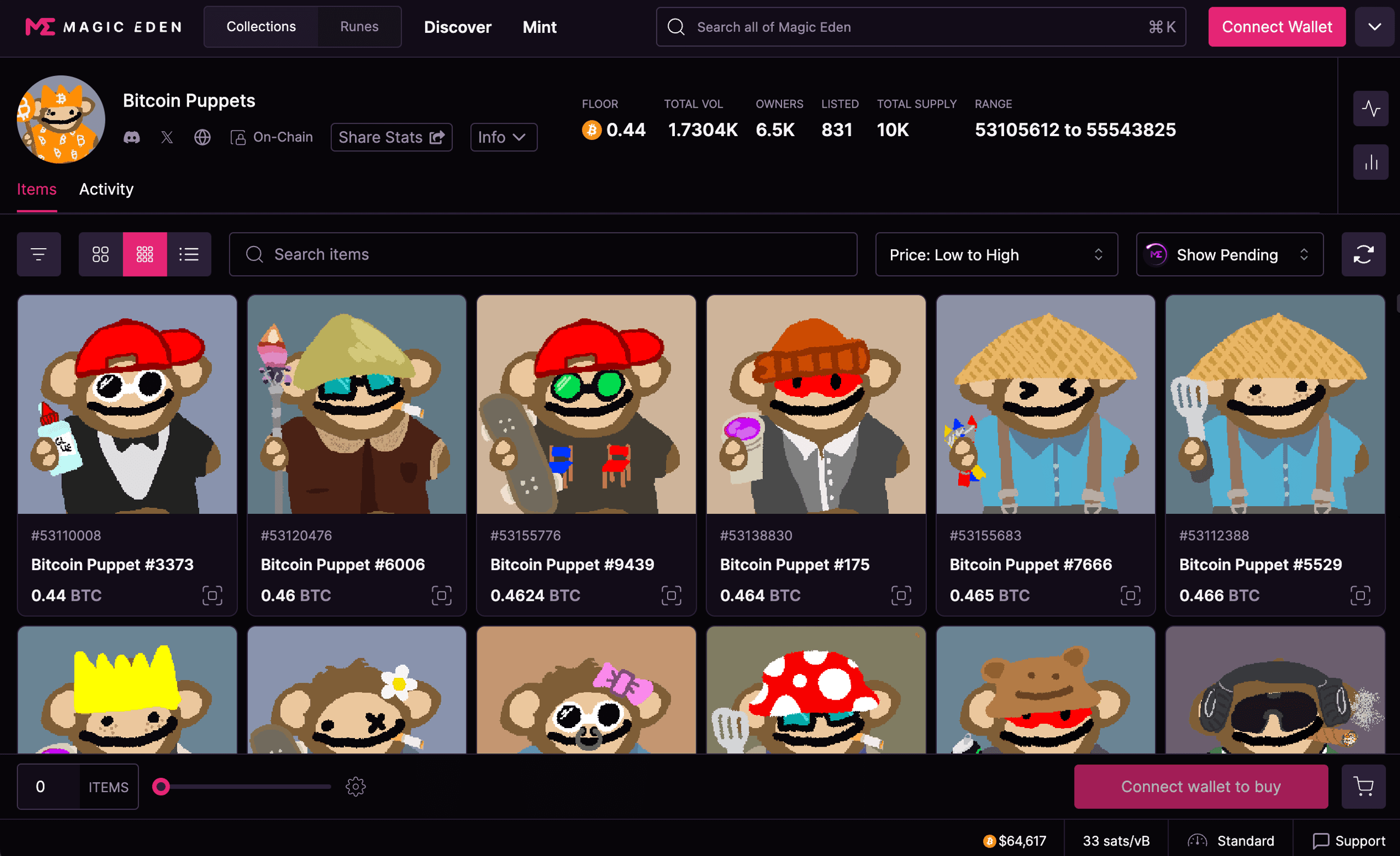Click the quick-view icon on Puppet #175
Image resolution: width=1400 pixels, height=856 pixels.
click(901, 595)
